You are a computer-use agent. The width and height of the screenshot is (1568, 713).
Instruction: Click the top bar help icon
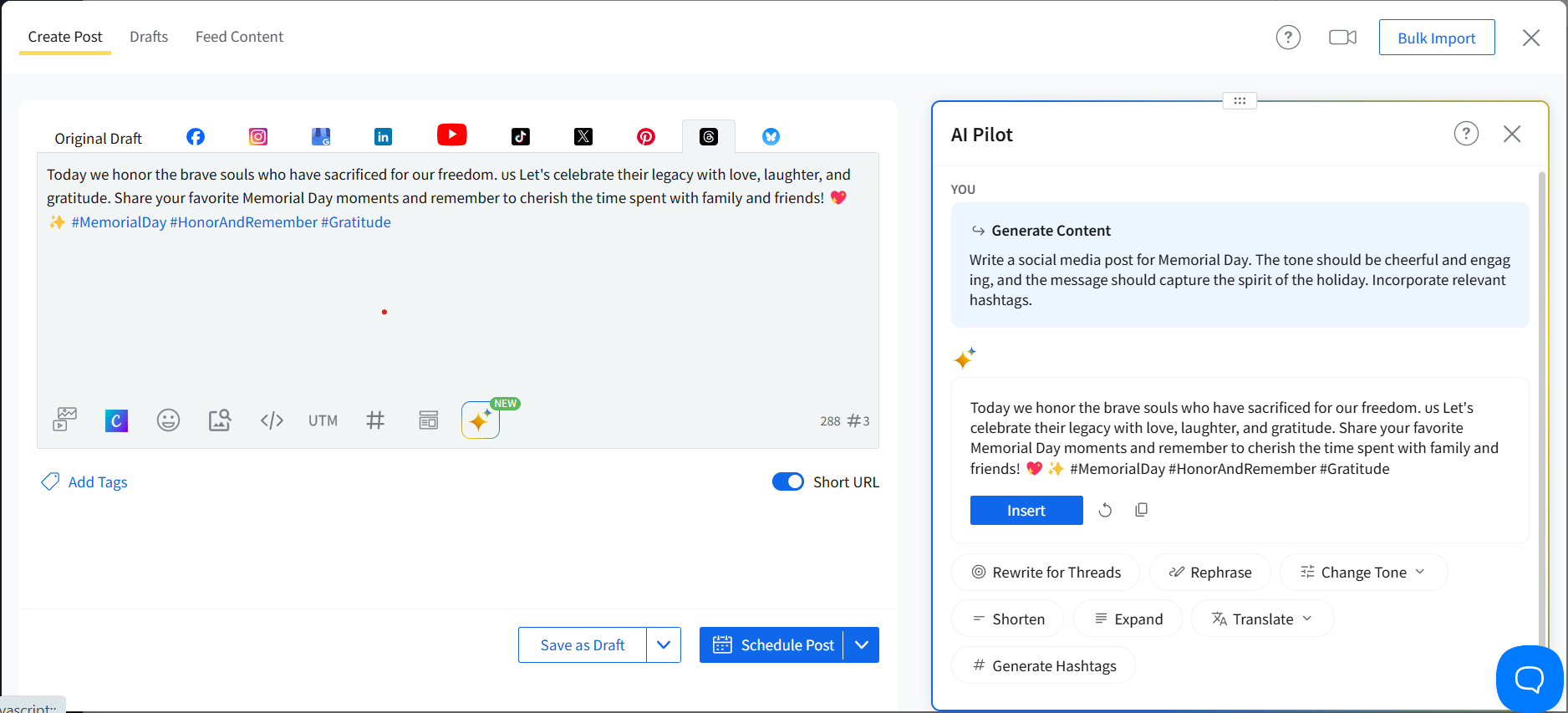(x=1288, y=38)
